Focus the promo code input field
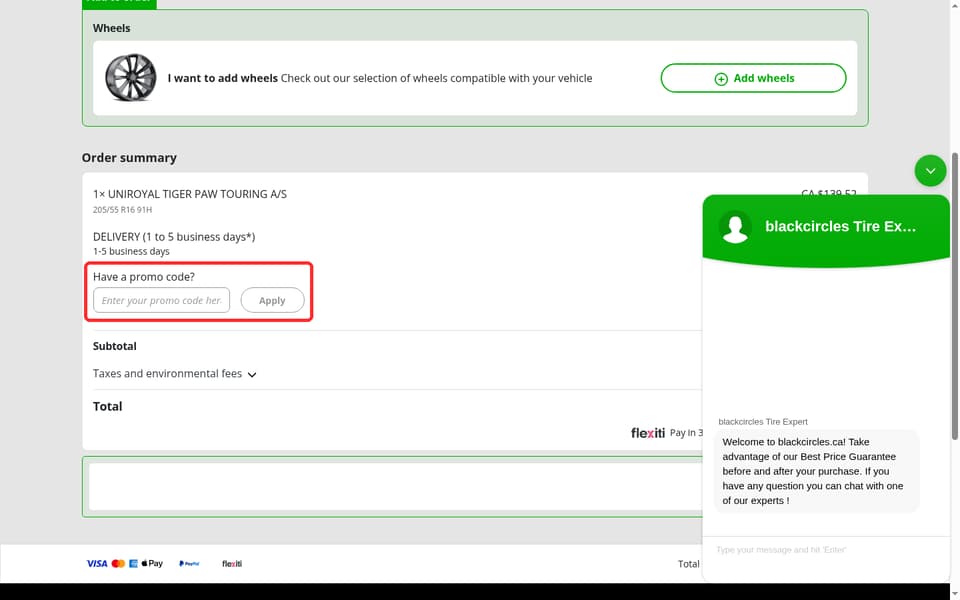 click(162, 300)
